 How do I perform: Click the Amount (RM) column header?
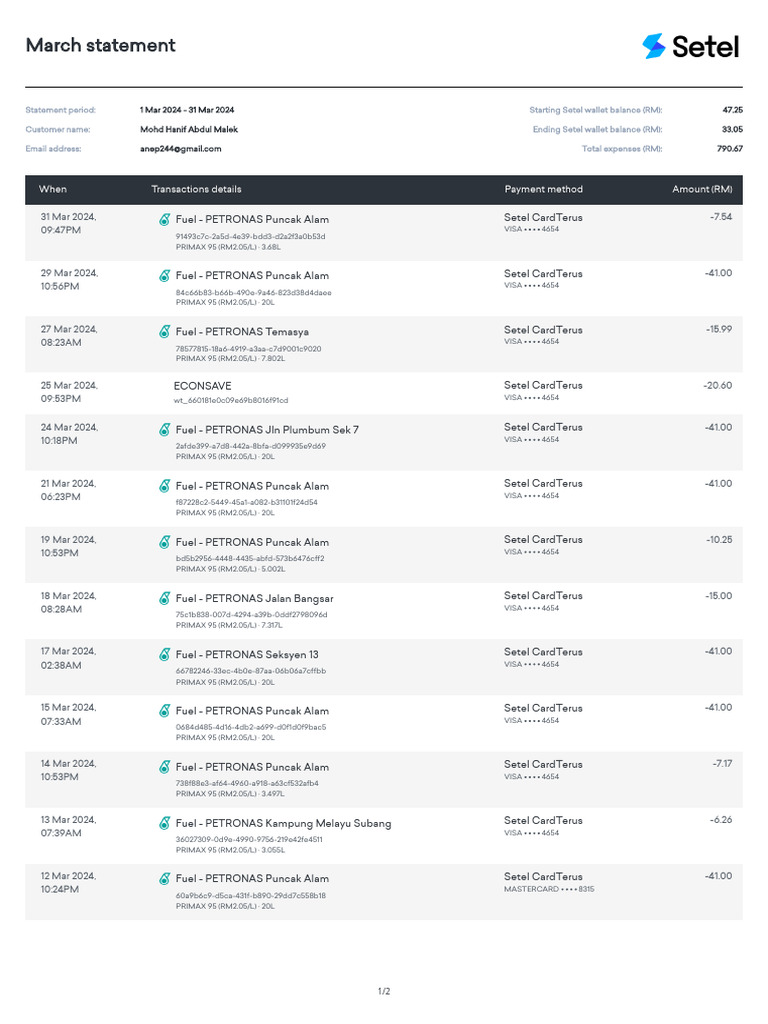click(x=701, y=189)
